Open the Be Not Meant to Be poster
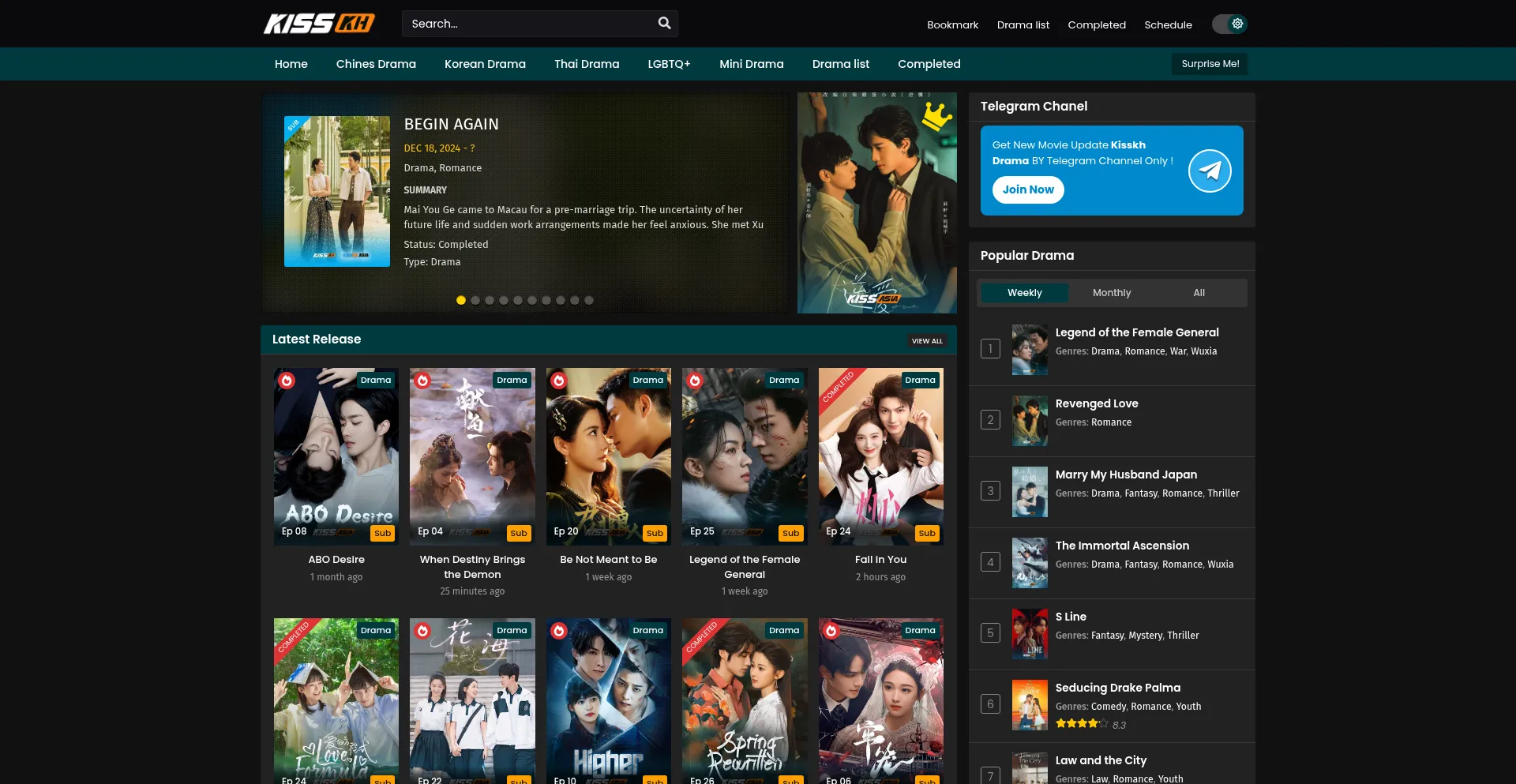Screen dimensions: 1516x784 [609, 456]
